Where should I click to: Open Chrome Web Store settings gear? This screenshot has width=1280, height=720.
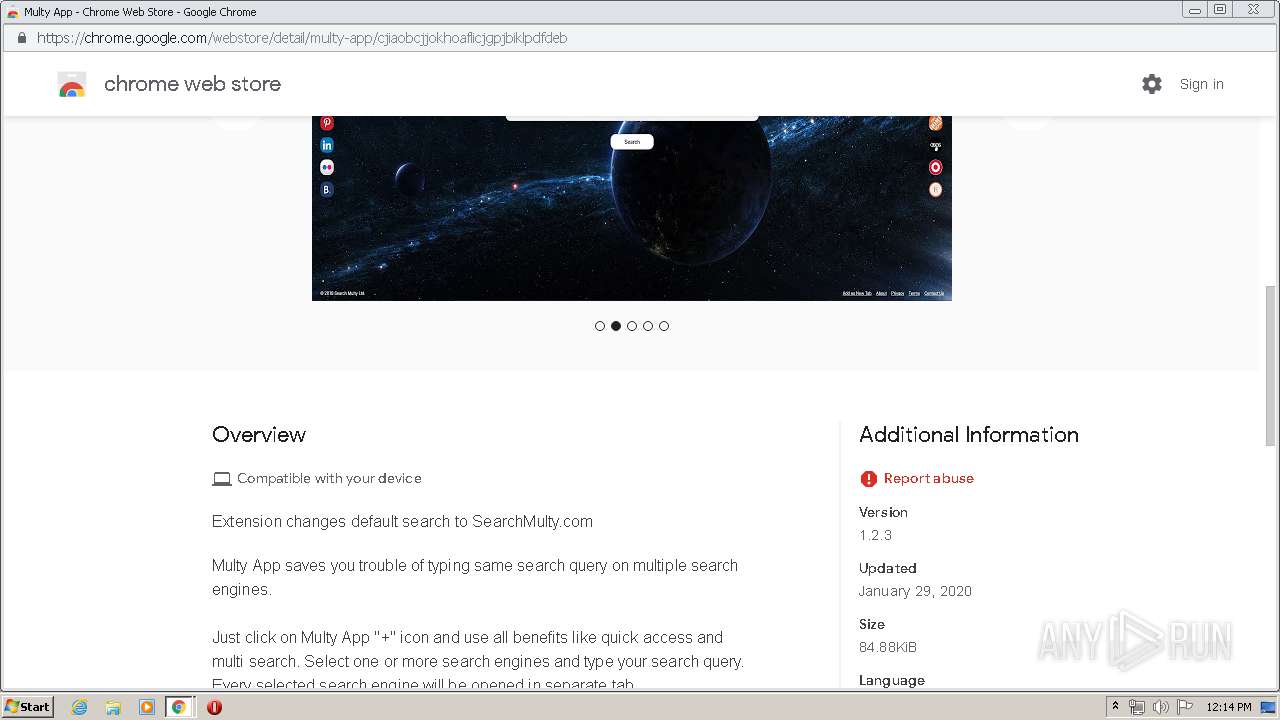point(1152,84)
